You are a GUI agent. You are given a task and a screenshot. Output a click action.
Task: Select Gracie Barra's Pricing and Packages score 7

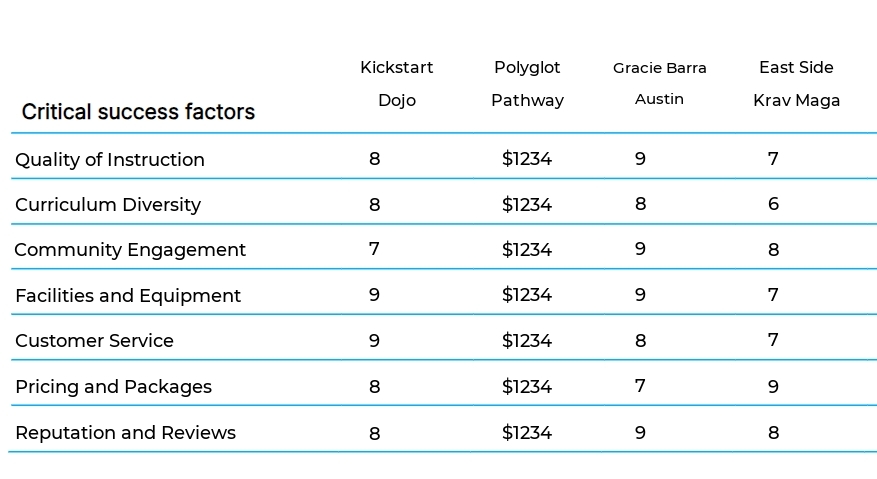640,386
